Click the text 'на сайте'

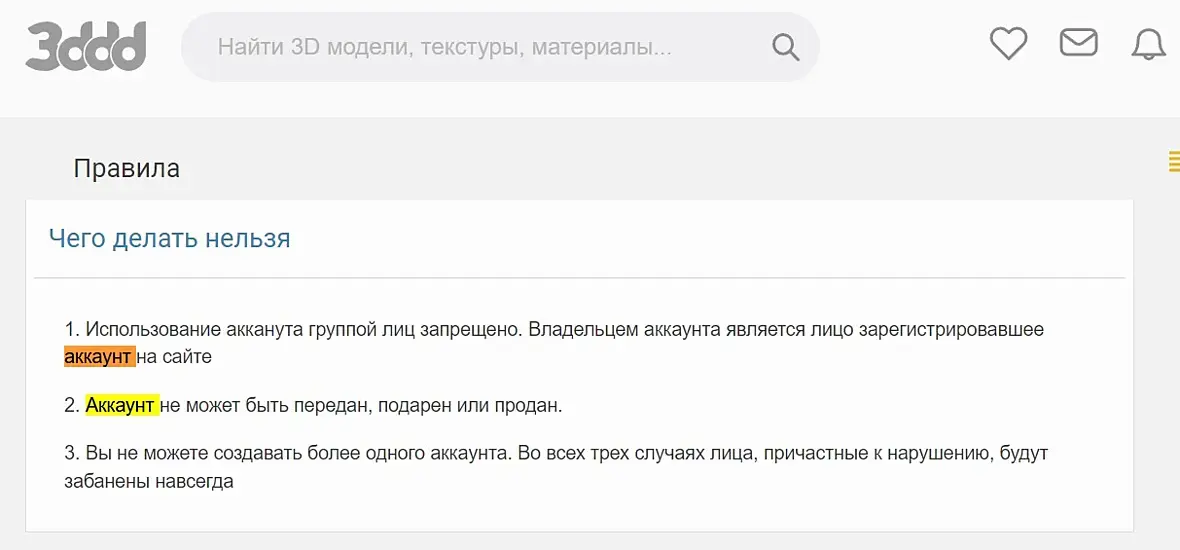pyautogui.click(x=174, y=356)
